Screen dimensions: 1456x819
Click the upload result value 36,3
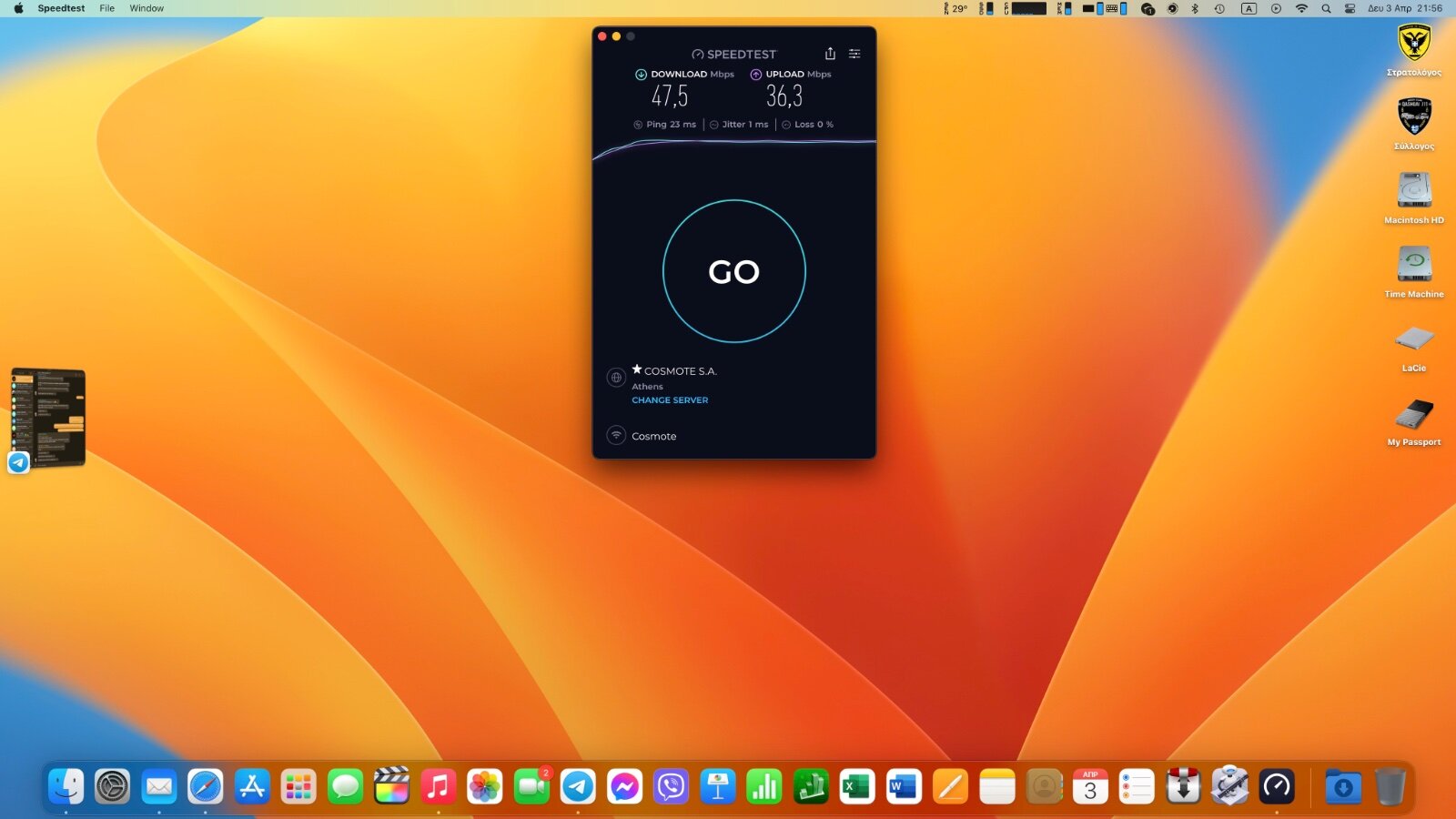784,96
